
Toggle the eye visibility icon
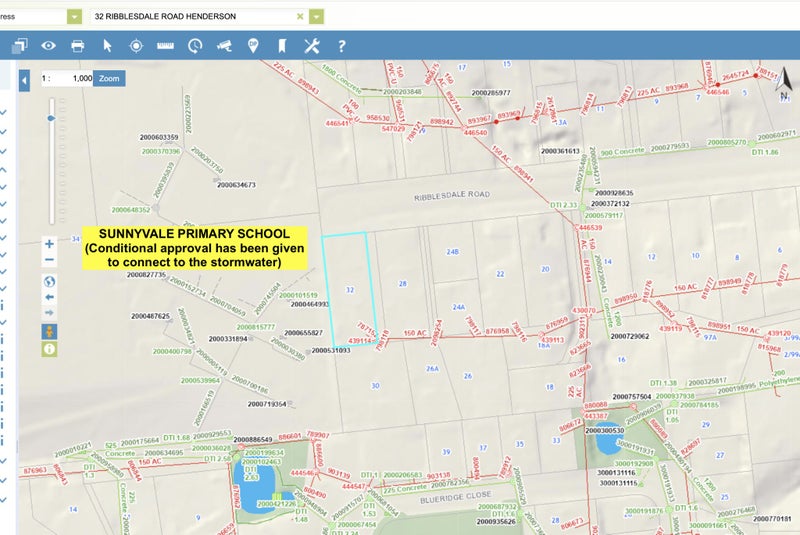click(48, 45)
